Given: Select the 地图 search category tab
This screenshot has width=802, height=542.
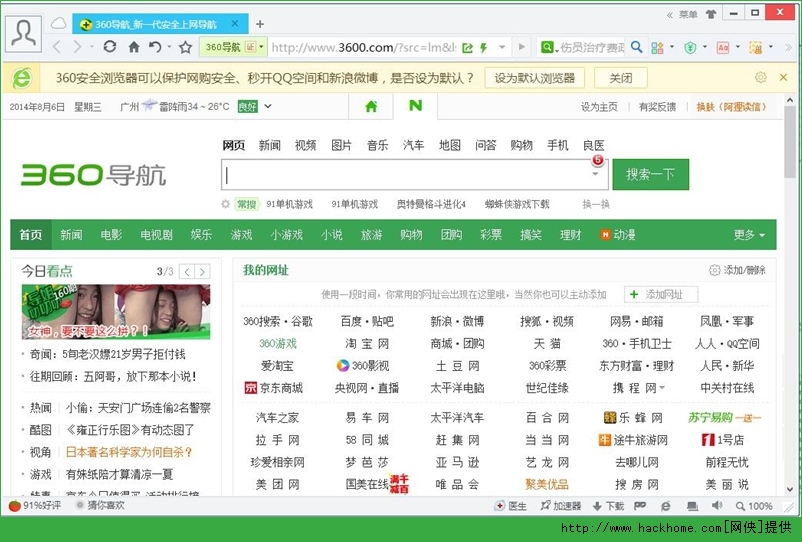Looking at the screenshot, I should (450, 145).
